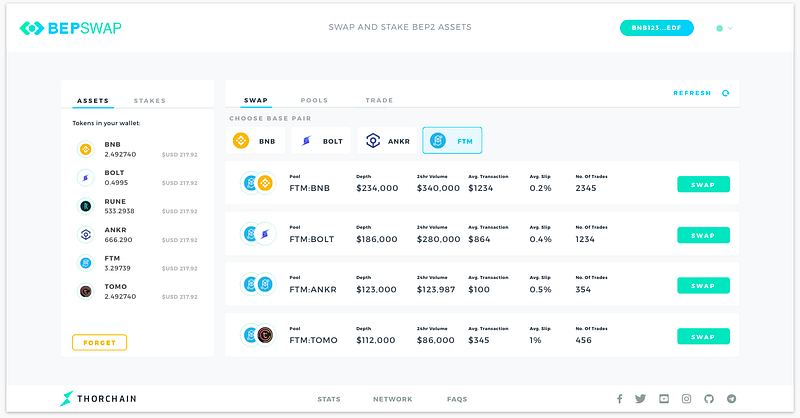This screenshot has width=800, height=418.
Task: Click the $123,987 24hr volume value
Action: click(436, 289)
